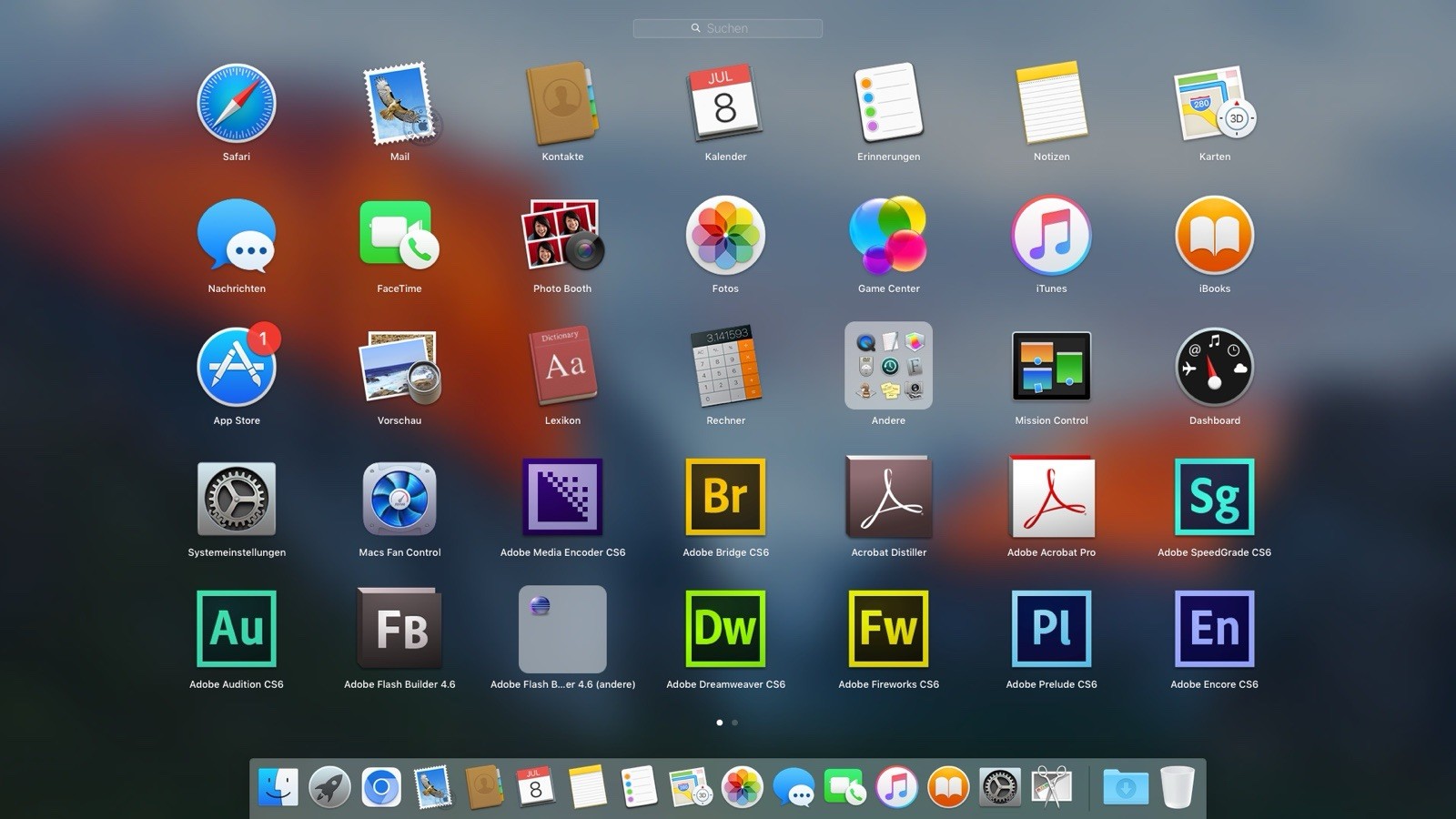Open Adobe Flash Builder 4.6 (andere) folder
Viewport: 1456px width, 819px height.
tap(562, 629)
